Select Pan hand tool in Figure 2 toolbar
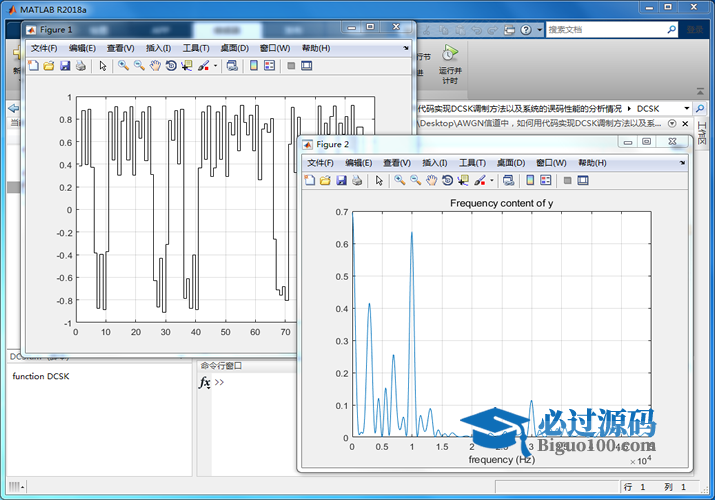Viewport: 715px width, 500px height. (x=431, y=181)
